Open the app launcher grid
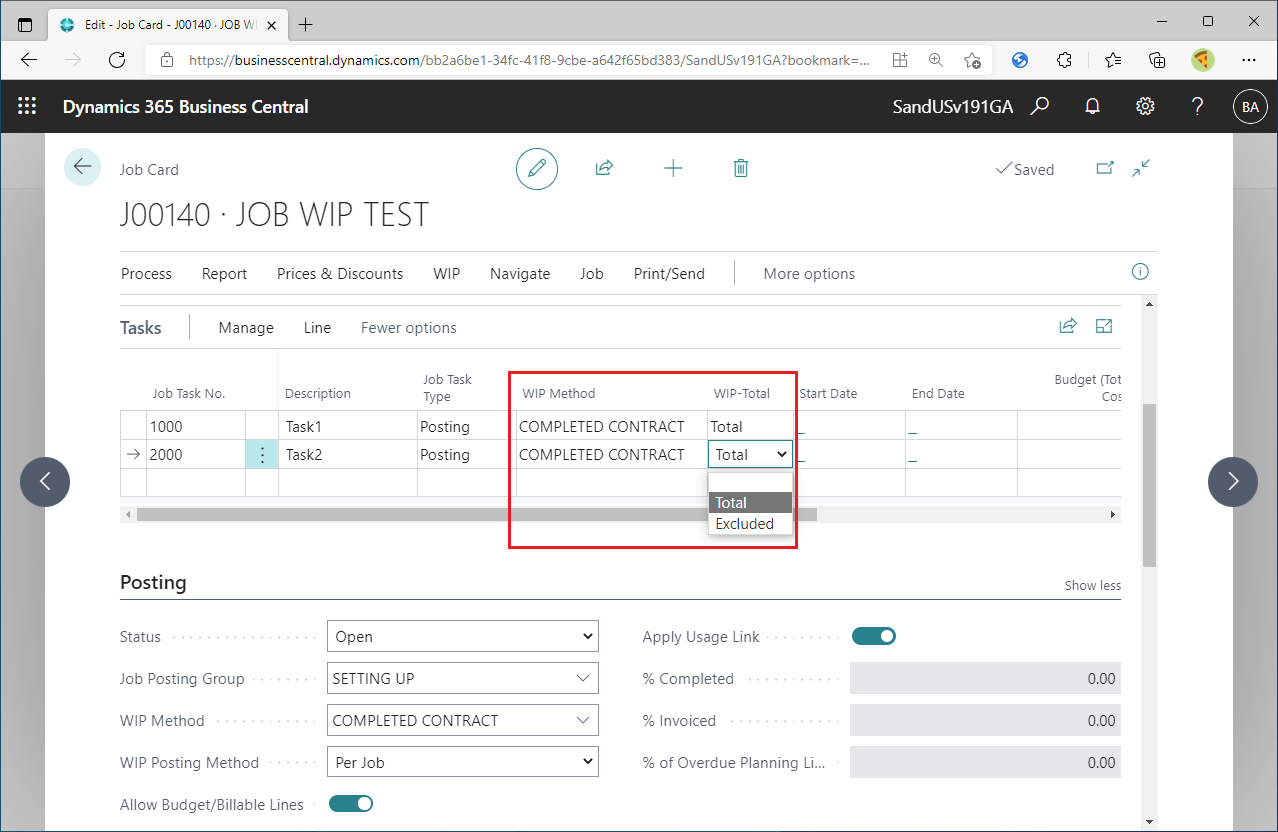 point(27,106)
